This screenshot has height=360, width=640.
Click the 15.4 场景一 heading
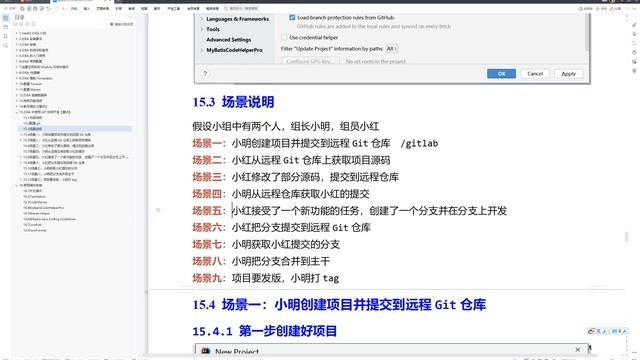tap(339, 305)
